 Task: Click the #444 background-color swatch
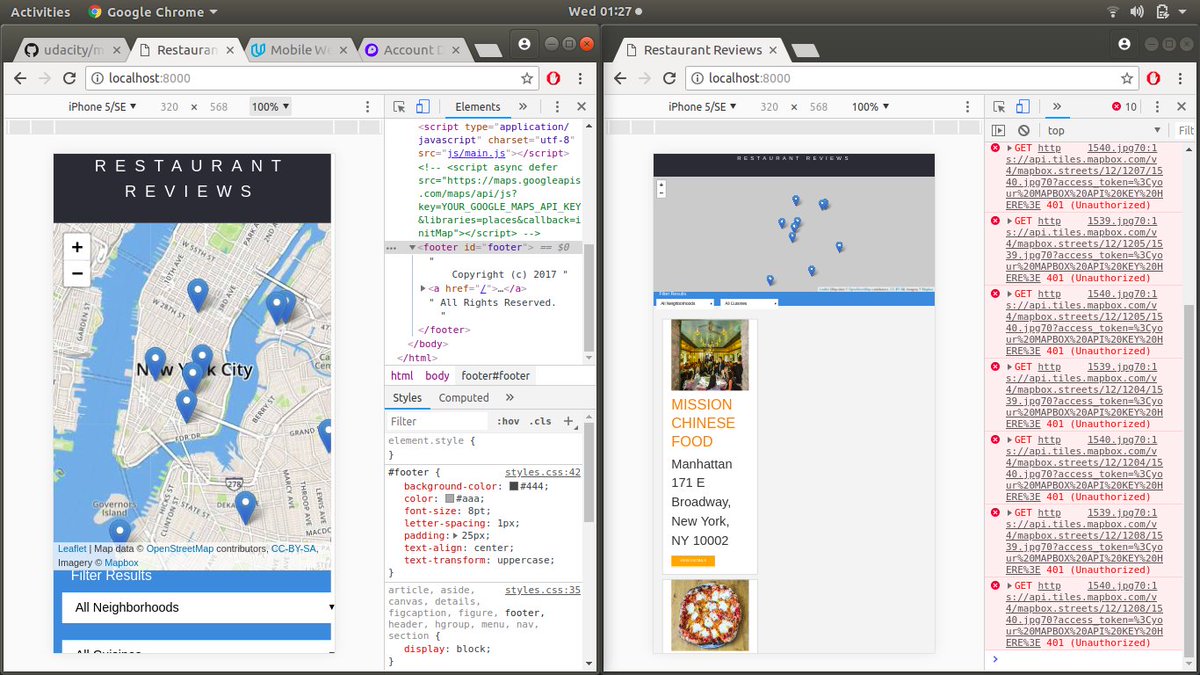click(514, 486)
